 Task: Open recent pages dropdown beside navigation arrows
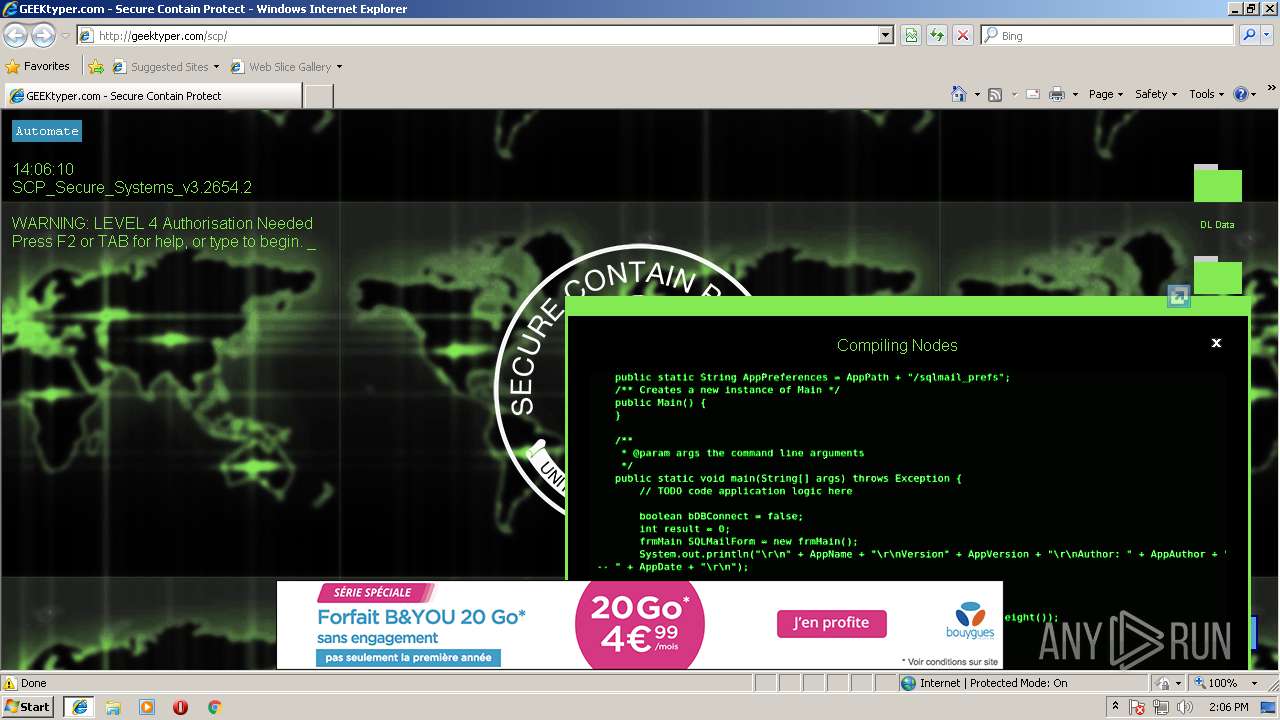pos(65,36)
